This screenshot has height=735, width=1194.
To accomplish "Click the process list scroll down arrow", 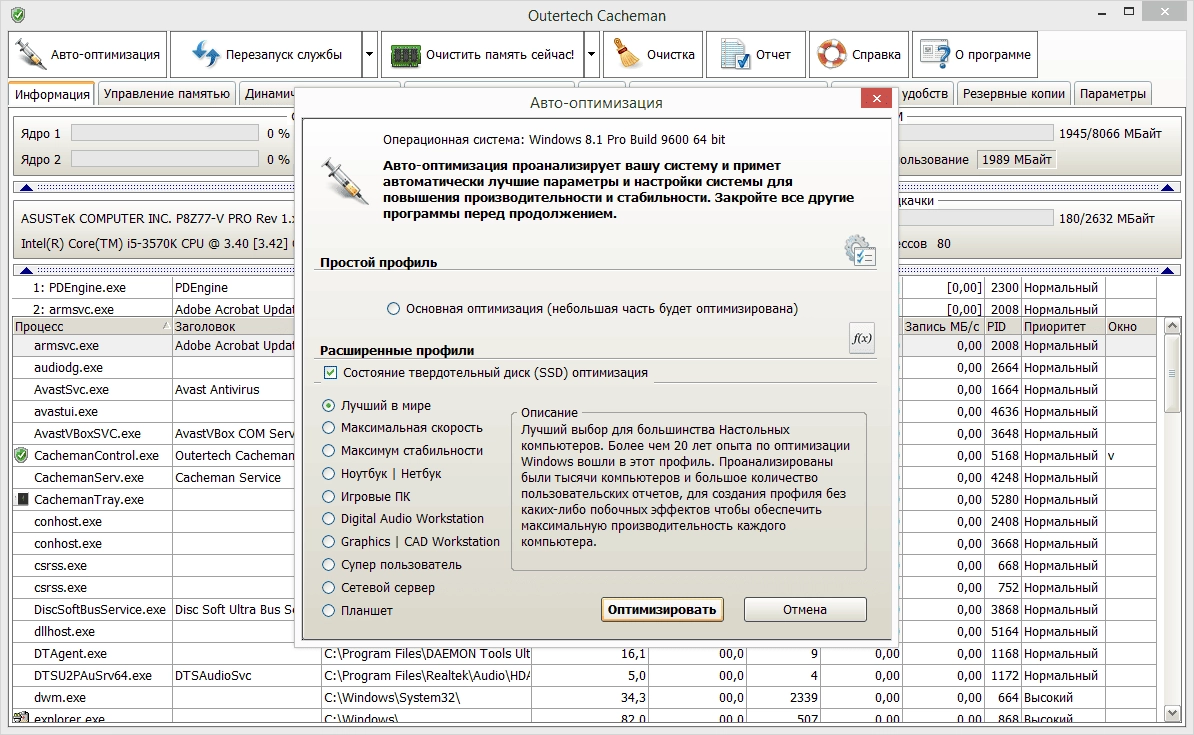I will click(x=1173, y=713).
